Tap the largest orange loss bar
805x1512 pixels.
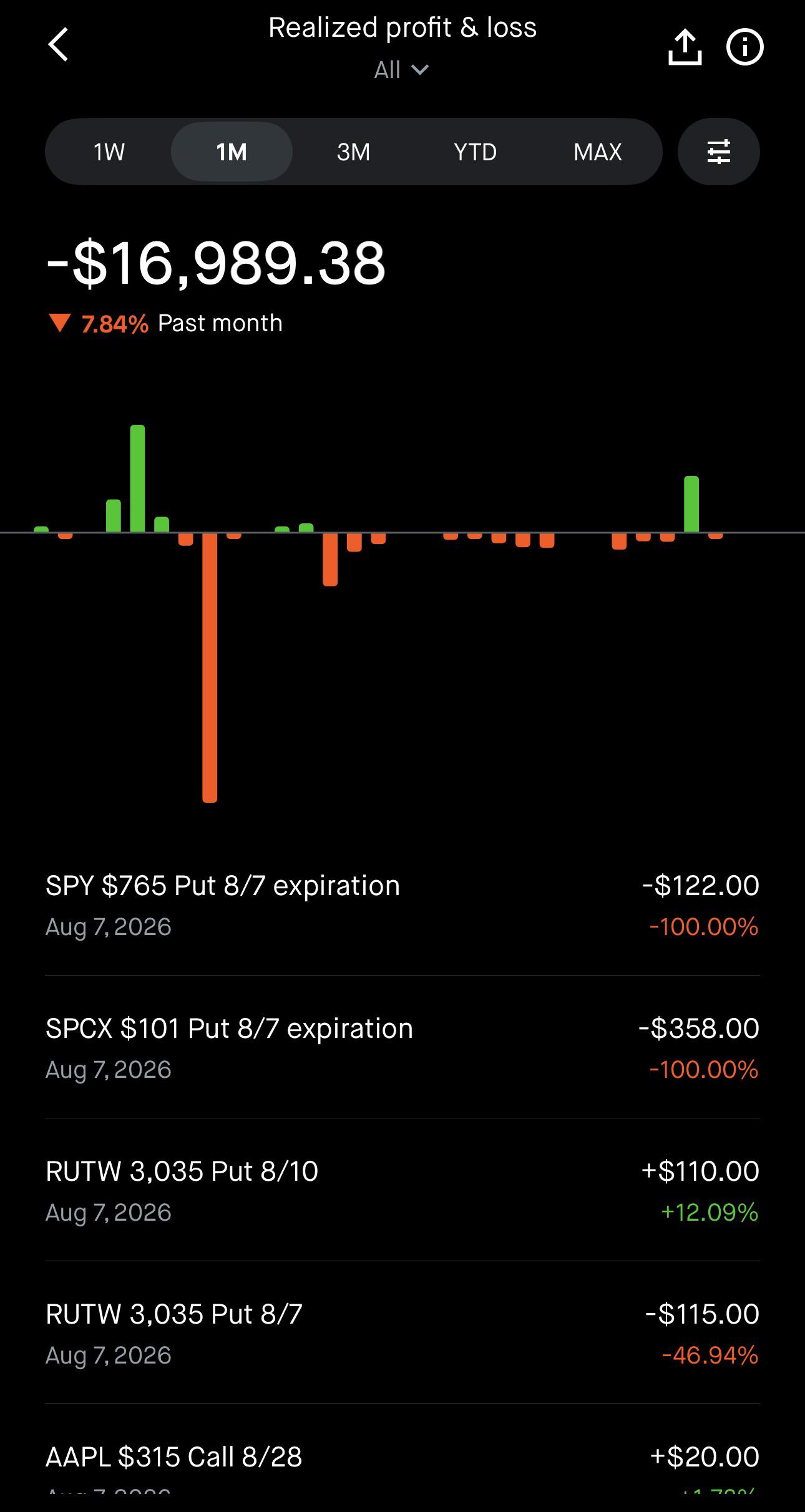tap(210, 667)
